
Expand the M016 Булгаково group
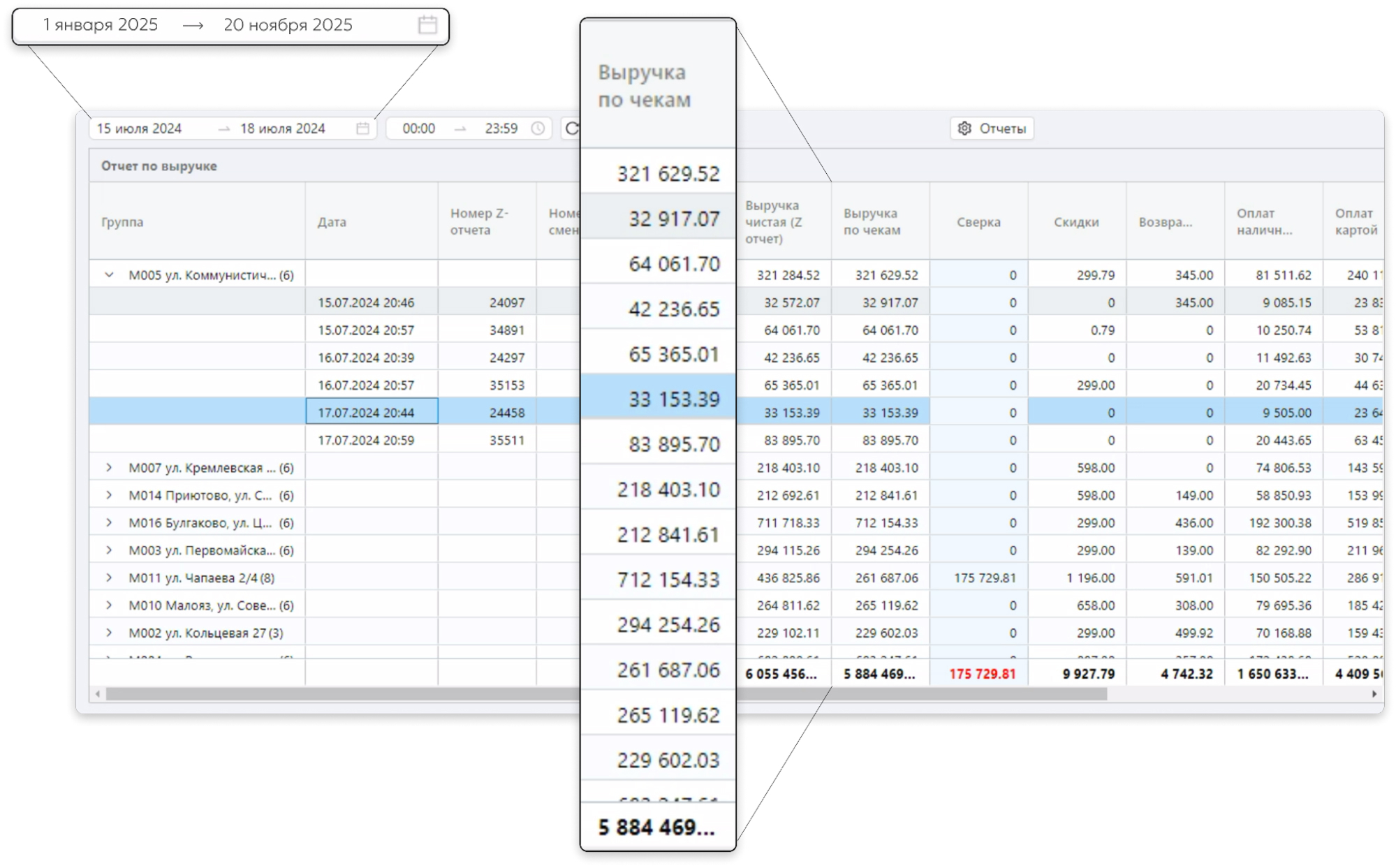tap(109, 523)
